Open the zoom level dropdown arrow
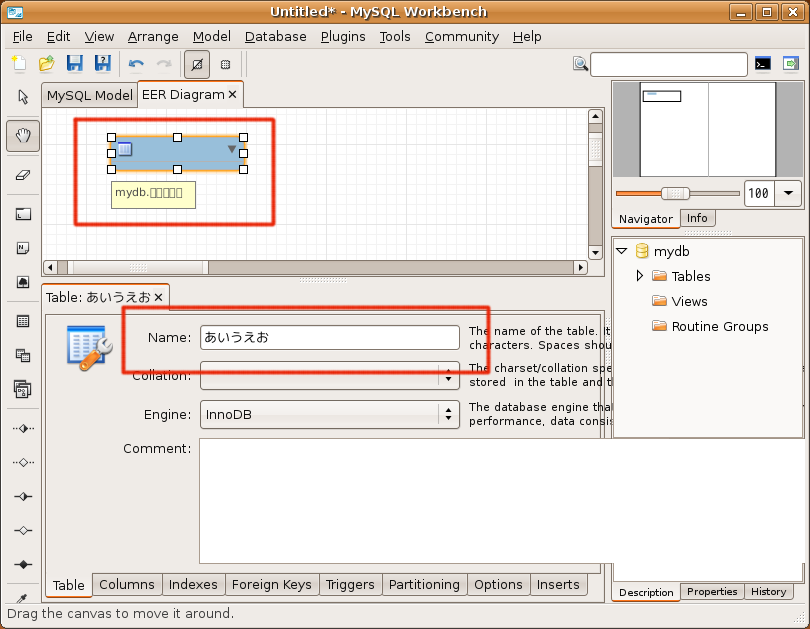Image resolution: width=810 pixels, height=629 pixels. click(x=789, y=193)
